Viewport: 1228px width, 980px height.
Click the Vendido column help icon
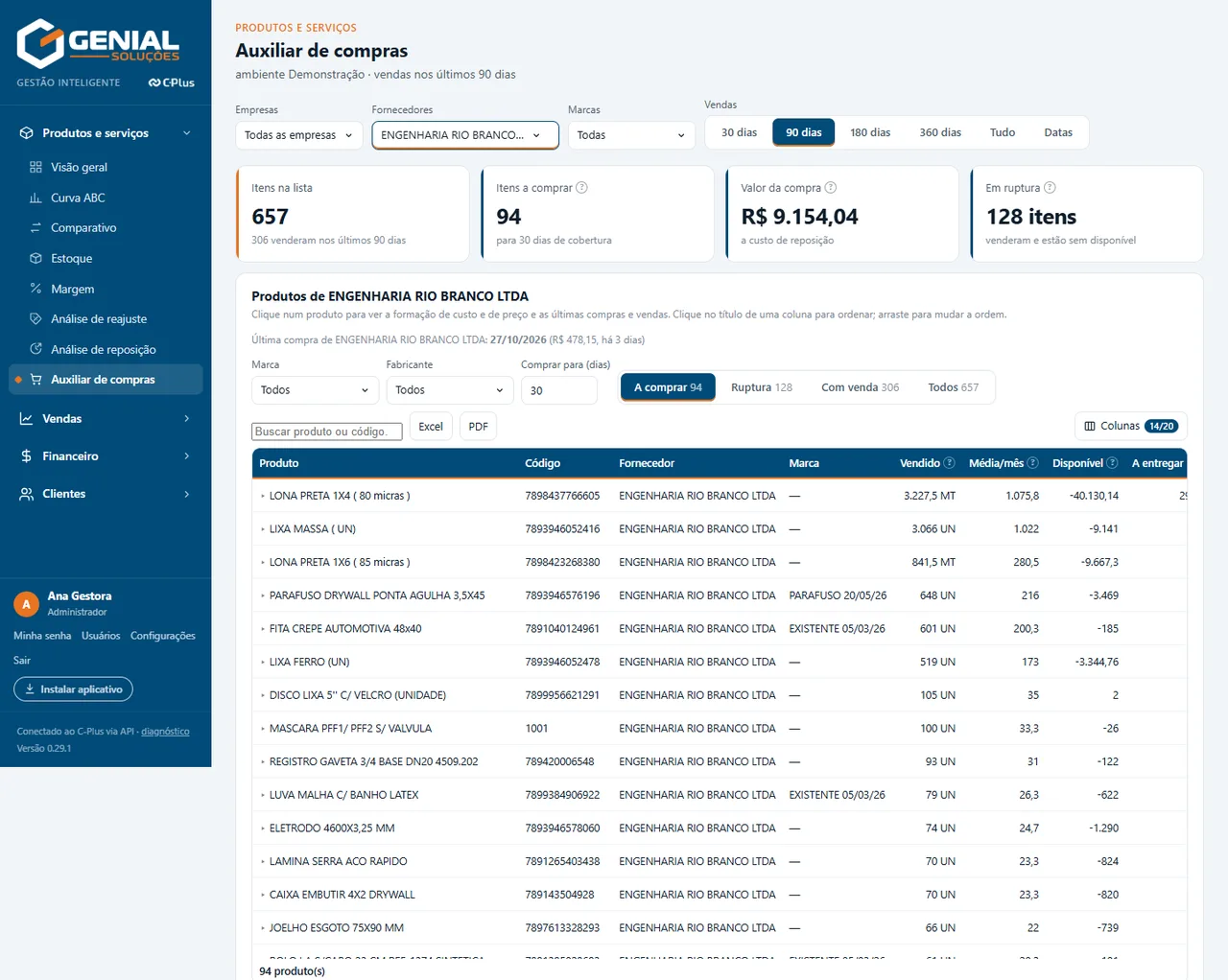(949, 463)
